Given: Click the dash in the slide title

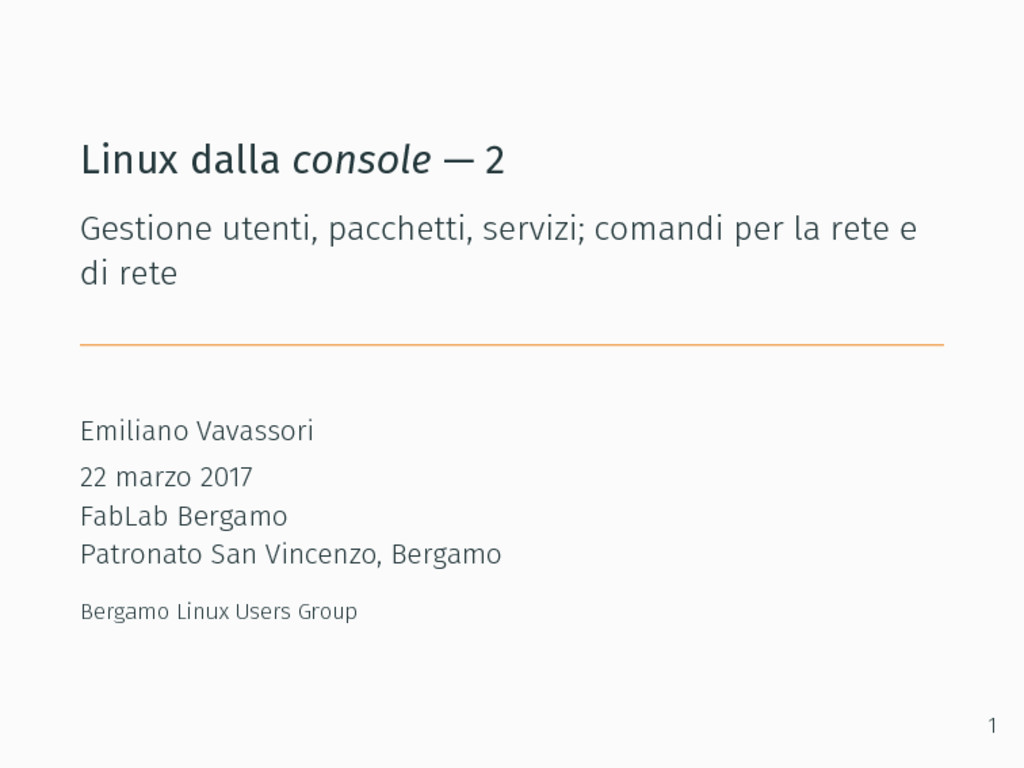Looking at the screenshot, I should pos(458,162).
